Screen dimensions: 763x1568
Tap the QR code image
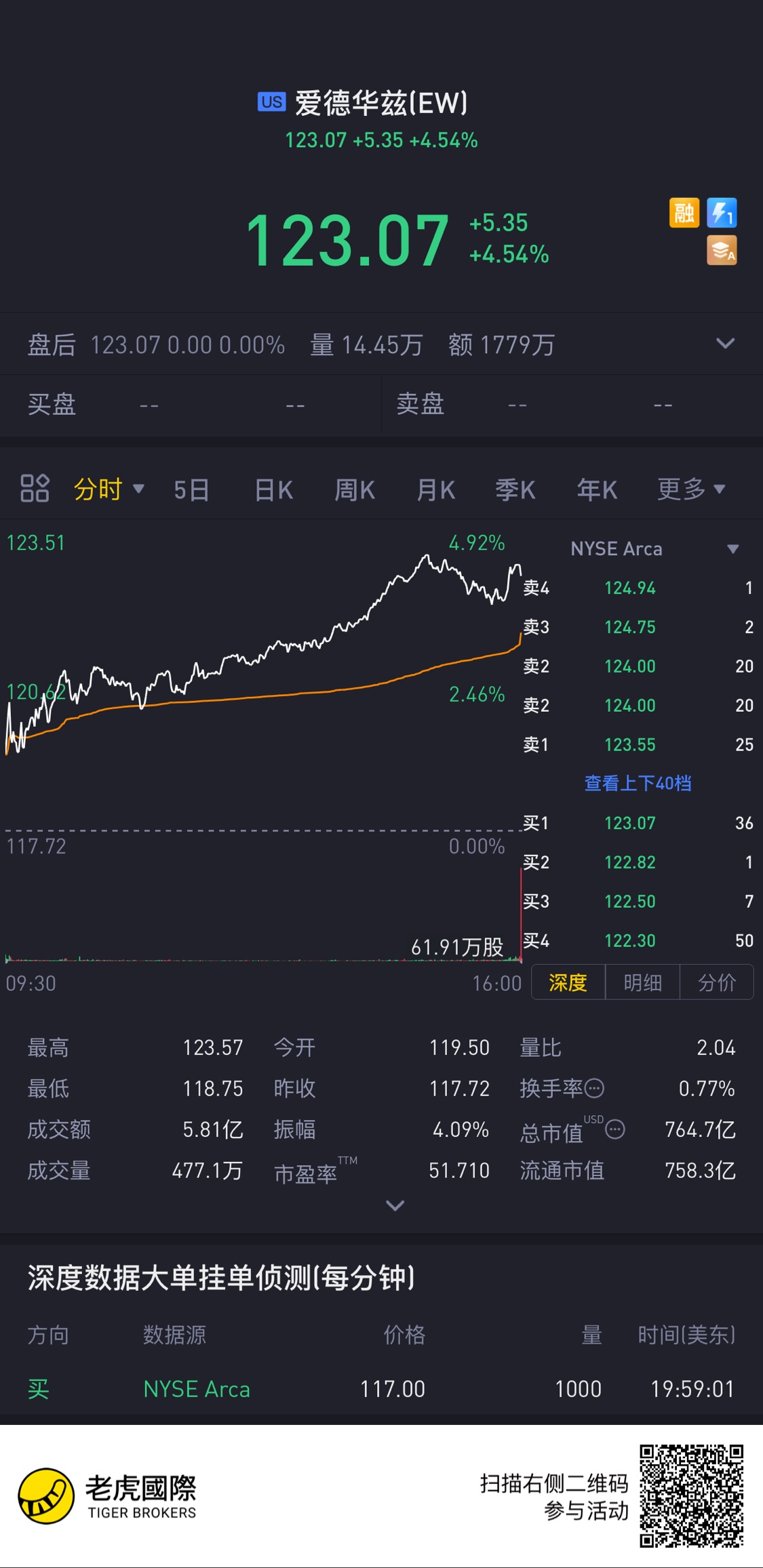point(692,1496)
